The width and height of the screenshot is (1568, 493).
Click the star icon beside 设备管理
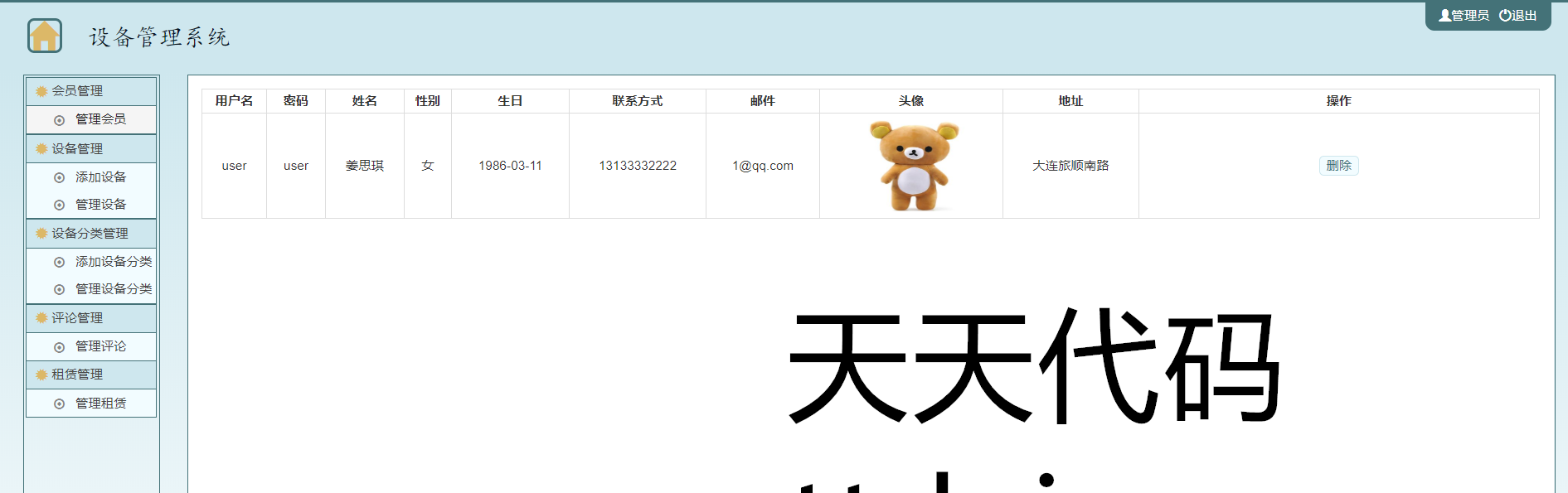click(41, 149)
